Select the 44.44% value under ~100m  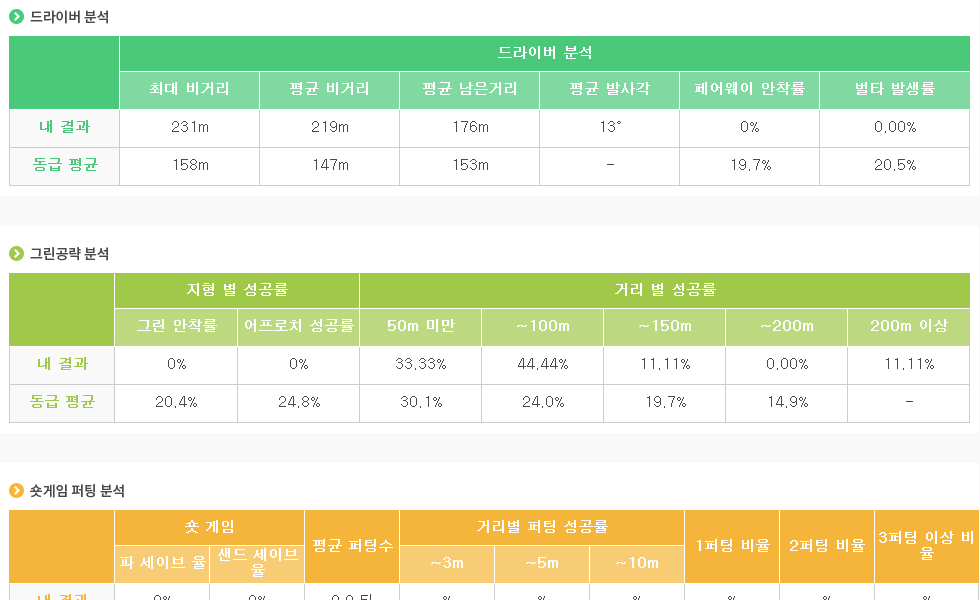coord(542,364)
